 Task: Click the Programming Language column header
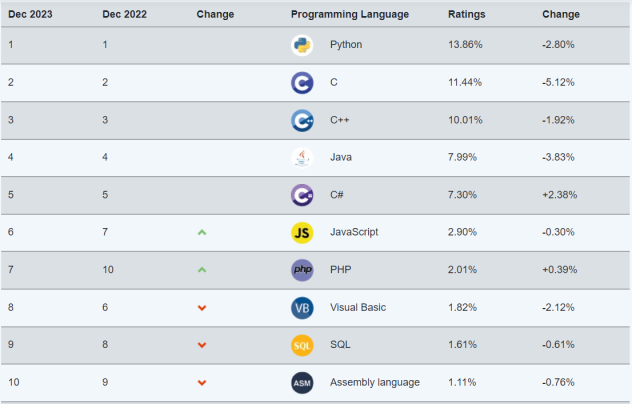[x=349, y=15]
